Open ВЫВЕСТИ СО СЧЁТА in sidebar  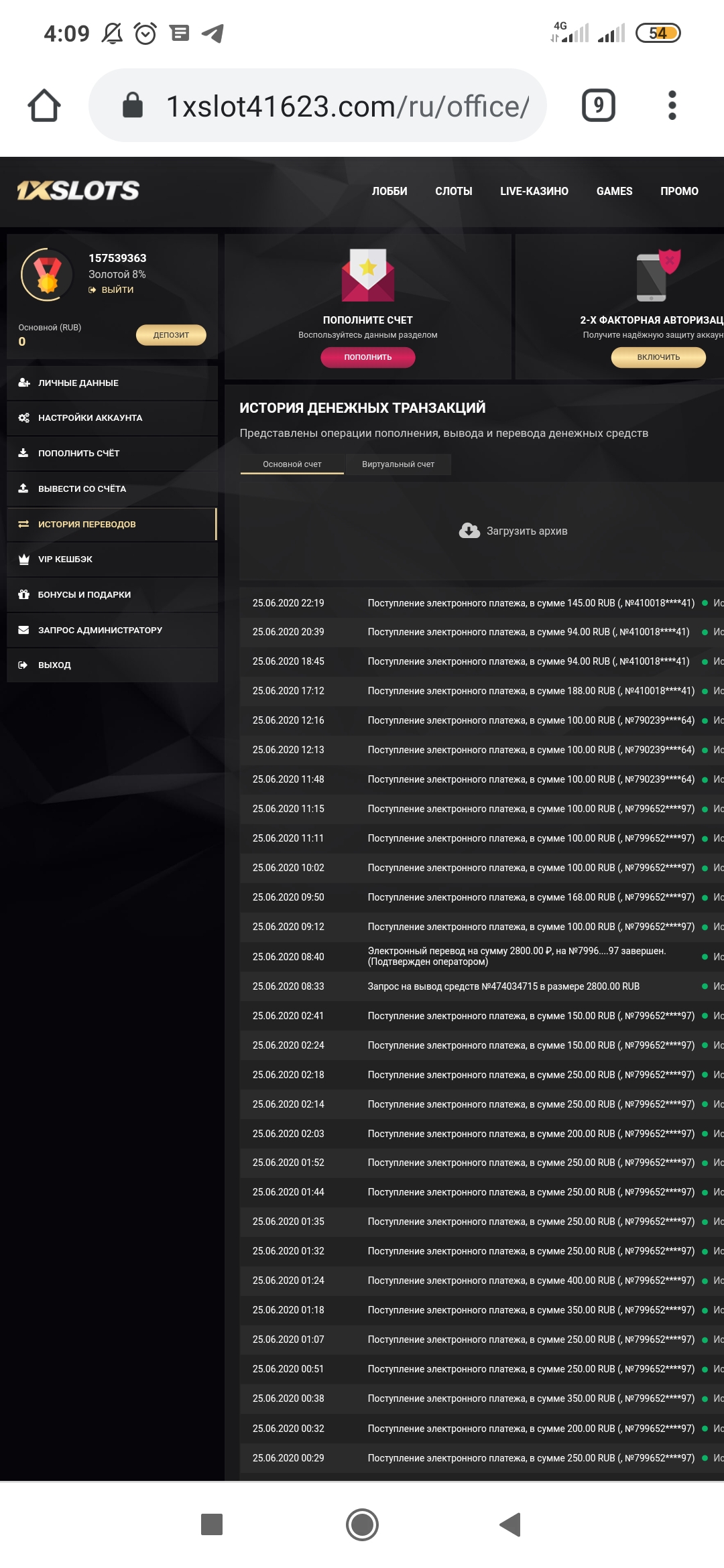pos(82,489)
